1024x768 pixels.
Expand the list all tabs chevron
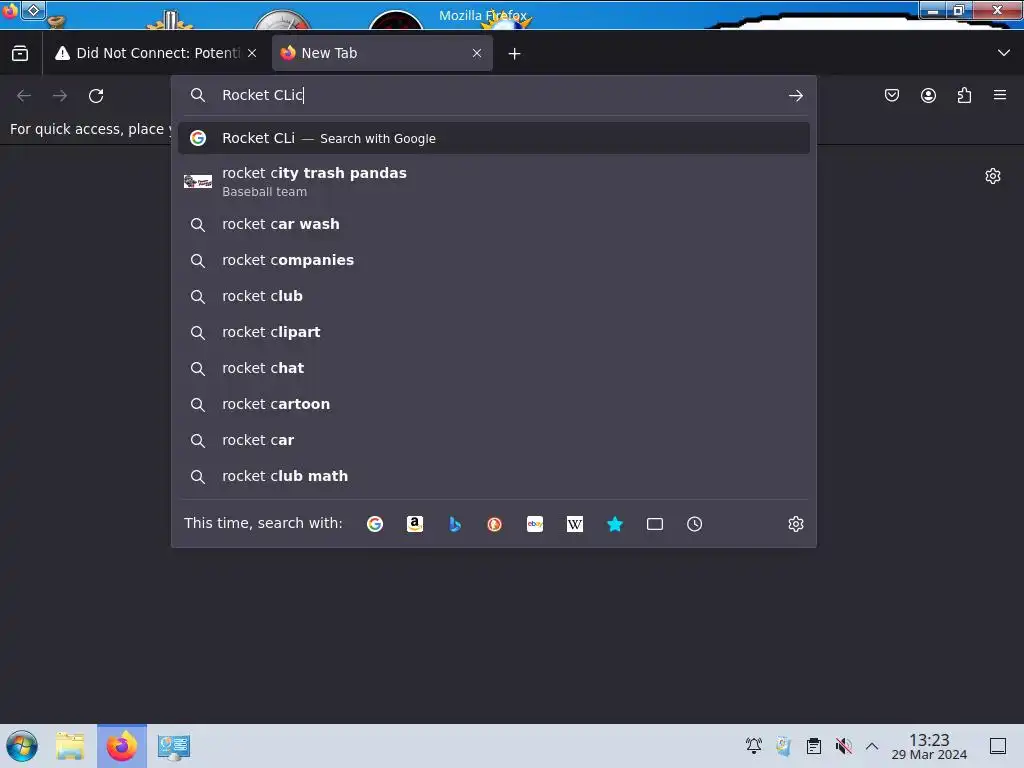tap(1004, 53)
